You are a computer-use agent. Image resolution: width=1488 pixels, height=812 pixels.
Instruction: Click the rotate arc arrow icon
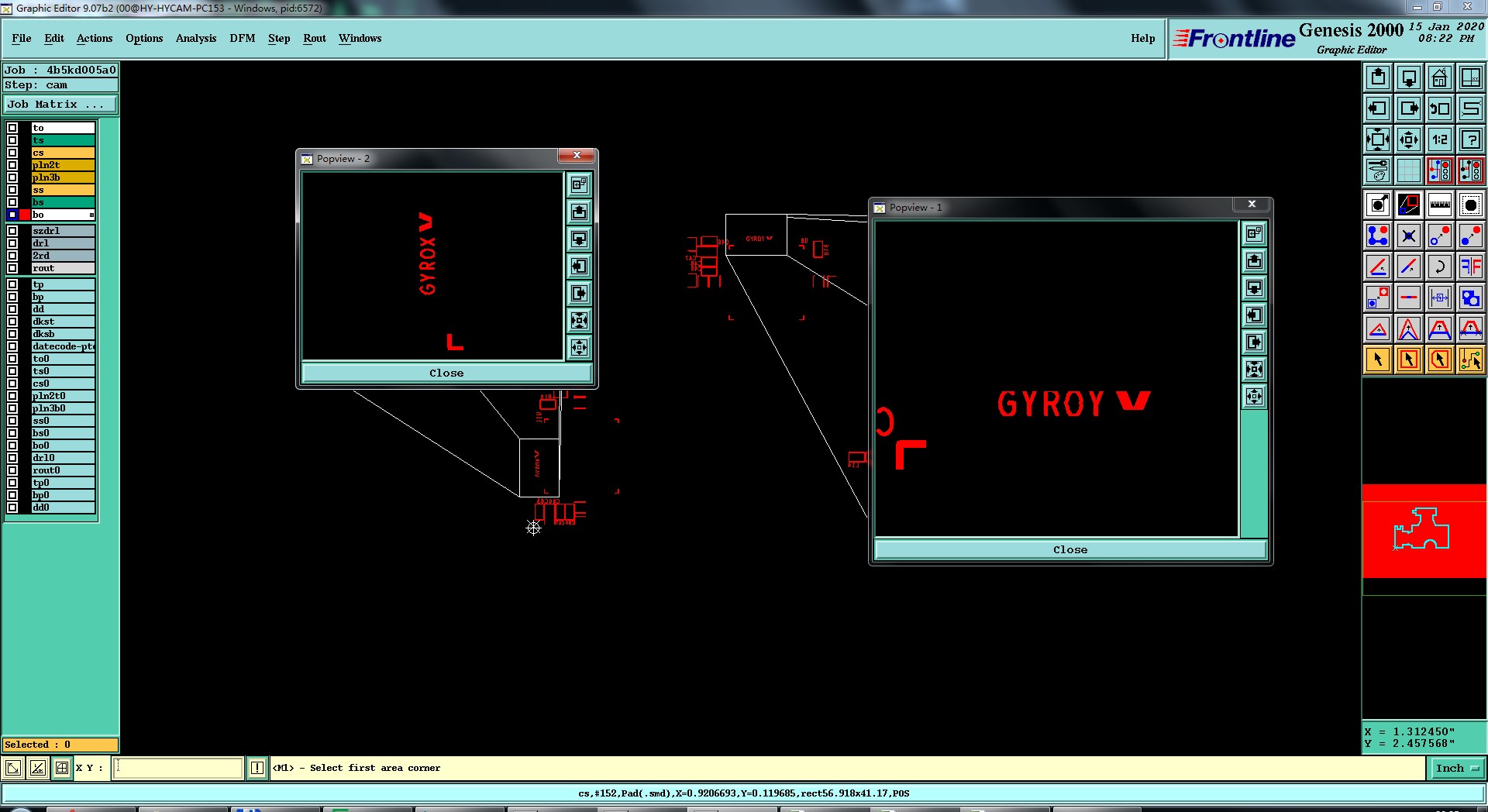pos(1440,267)
